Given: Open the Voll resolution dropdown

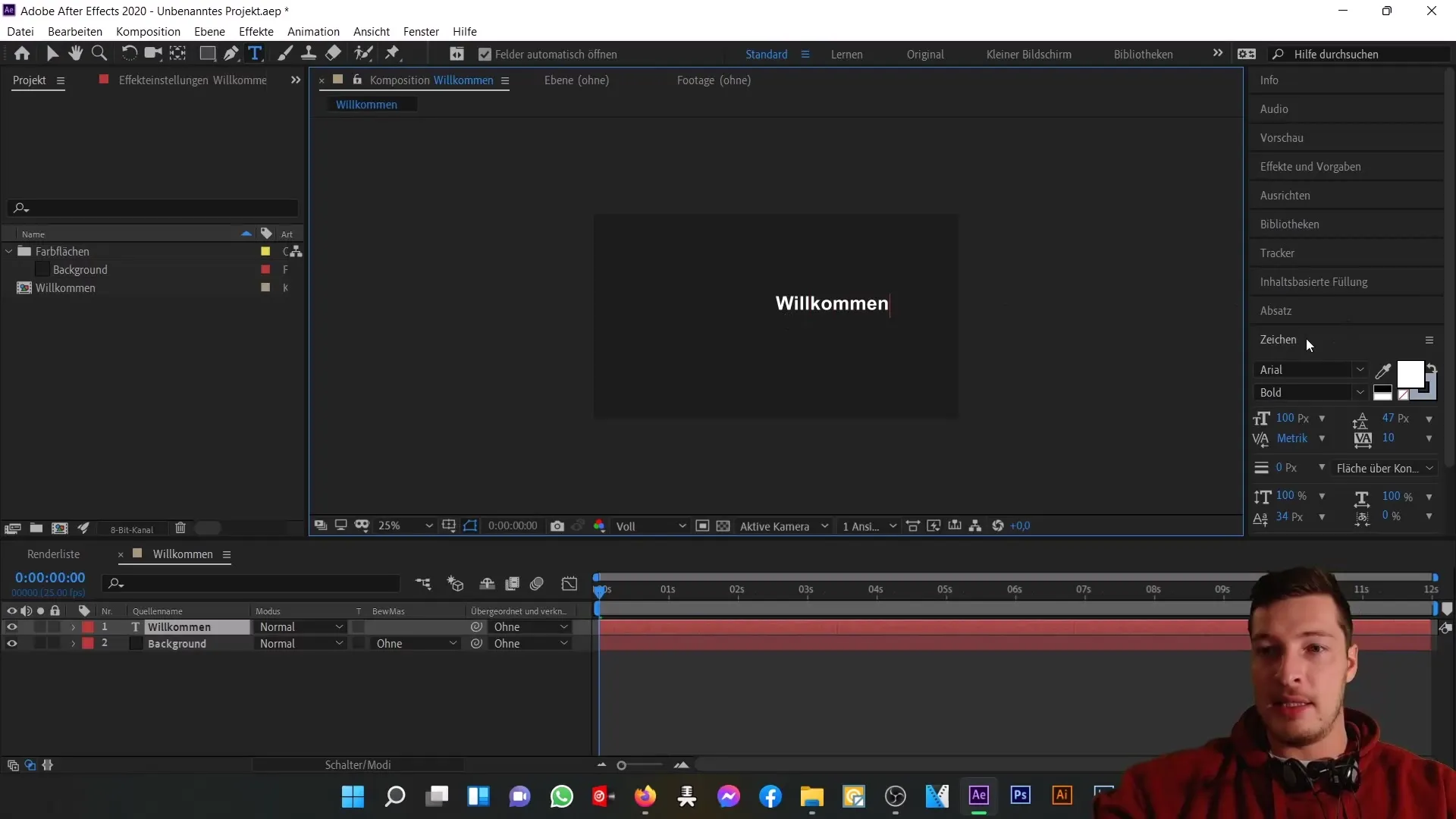Looking at the screenshot, I should click(x=651, y=526).
